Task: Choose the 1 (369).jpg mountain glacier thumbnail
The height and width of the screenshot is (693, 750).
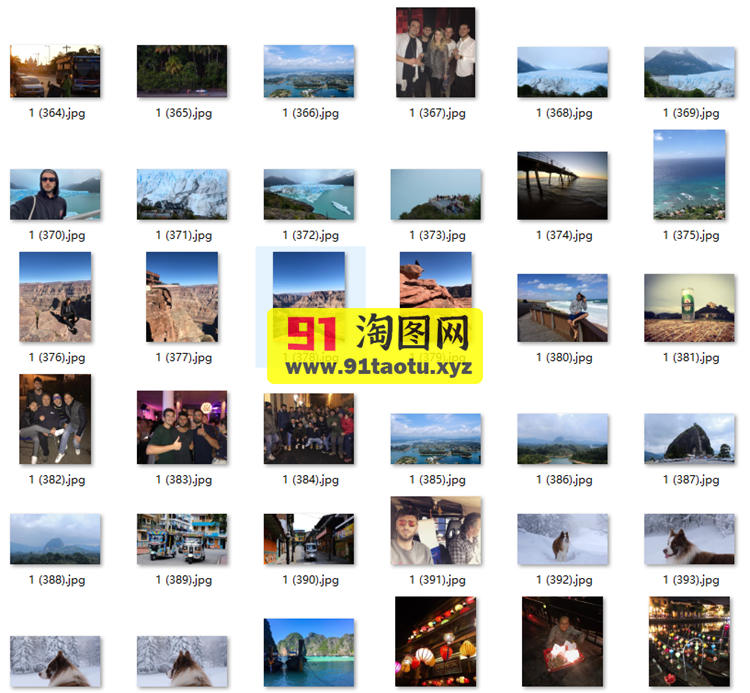Action: (x=689, y=72)
